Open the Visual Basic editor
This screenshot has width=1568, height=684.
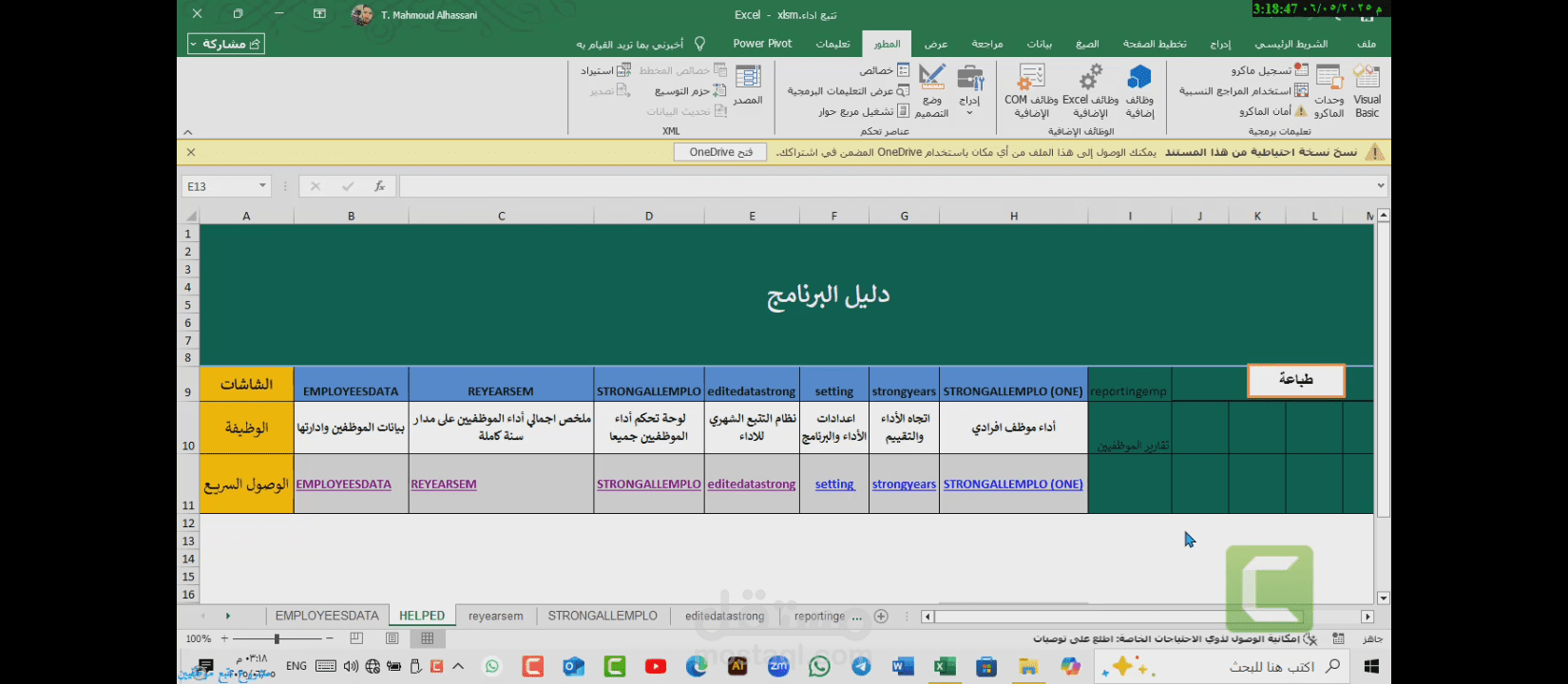1367,91
